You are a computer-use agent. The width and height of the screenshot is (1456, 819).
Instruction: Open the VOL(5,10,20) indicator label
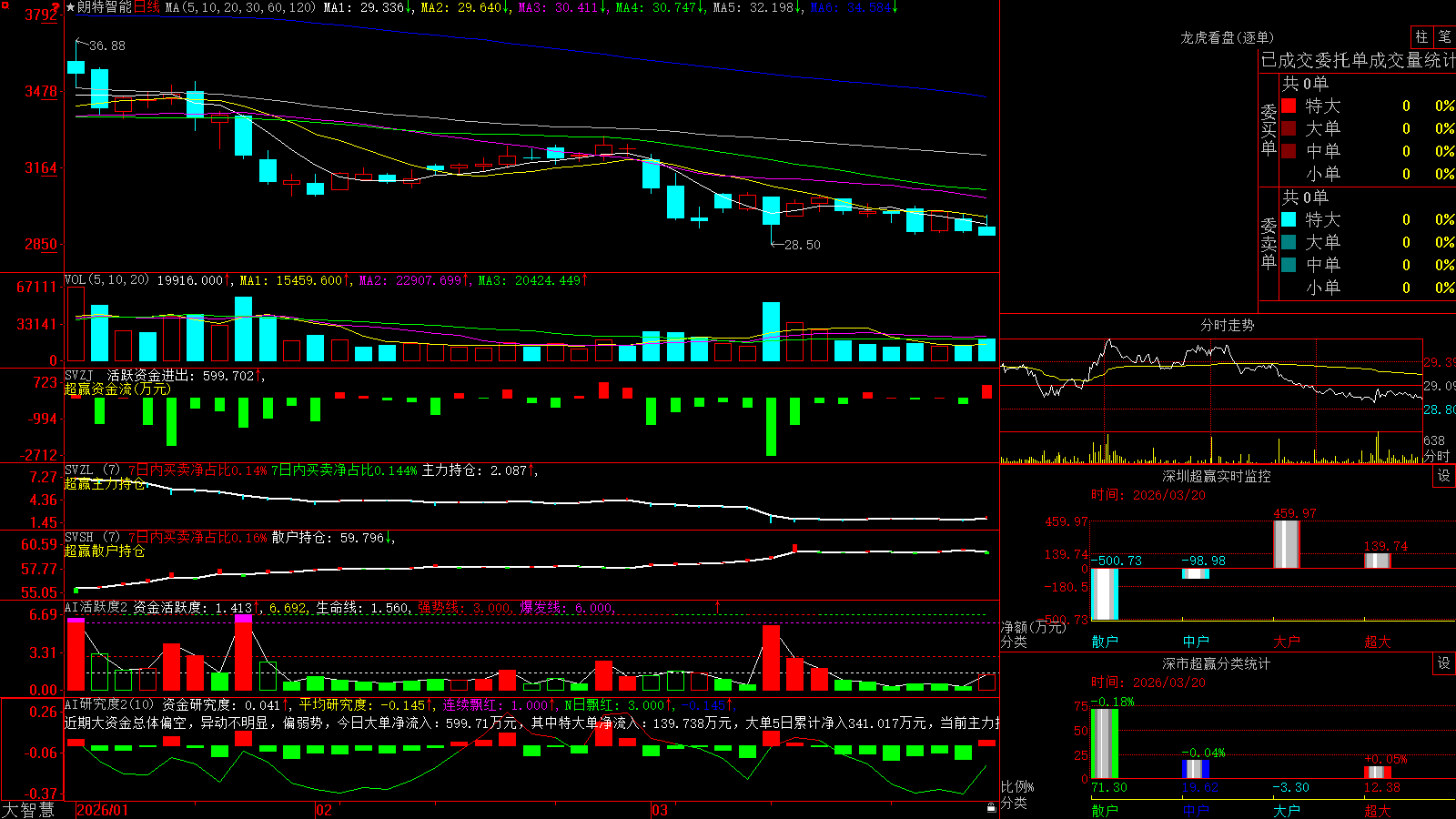coord(106,280)
